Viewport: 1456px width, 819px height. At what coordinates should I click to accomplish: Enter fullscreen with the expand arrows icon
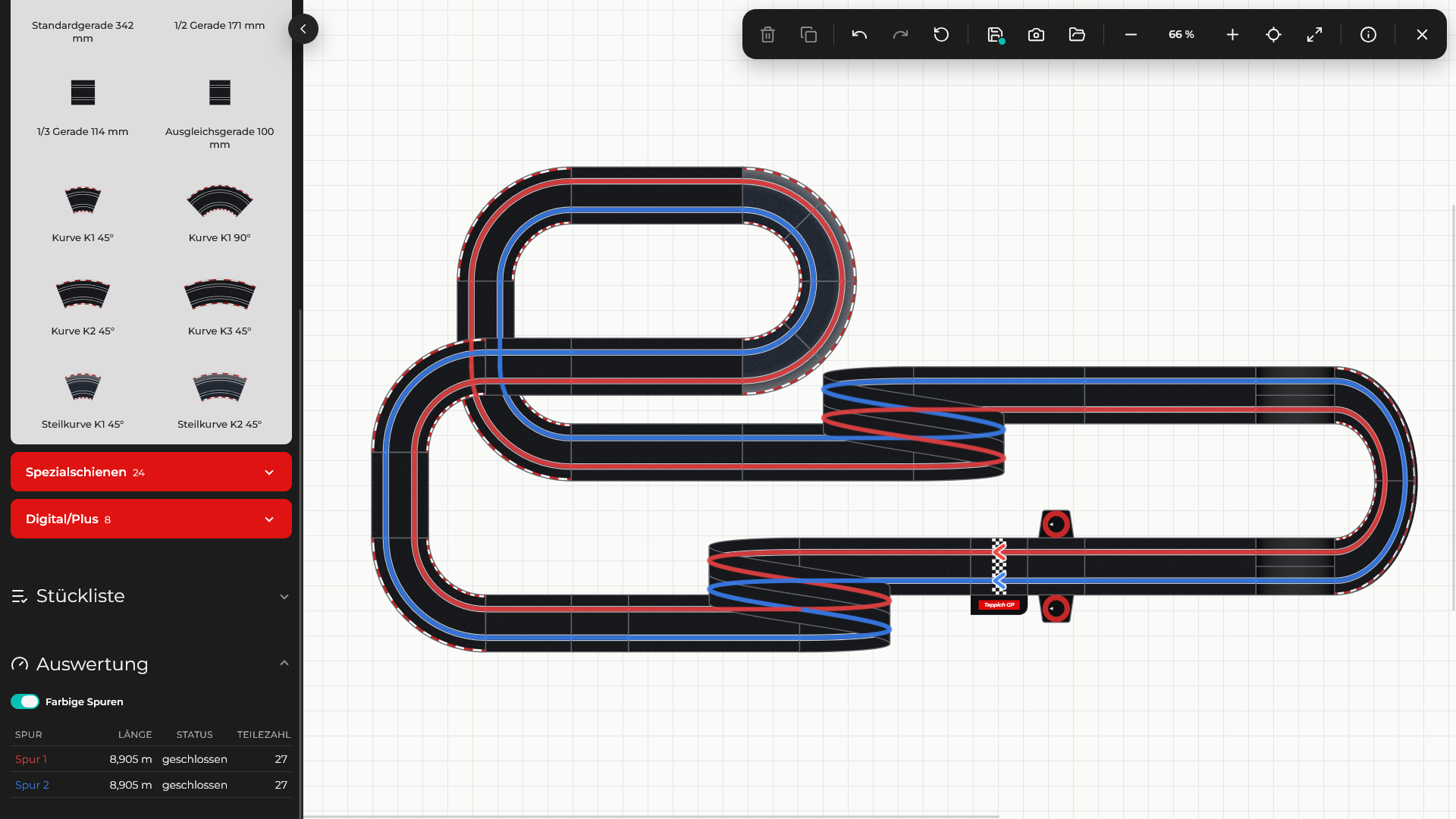click(x=1314, y=34)
